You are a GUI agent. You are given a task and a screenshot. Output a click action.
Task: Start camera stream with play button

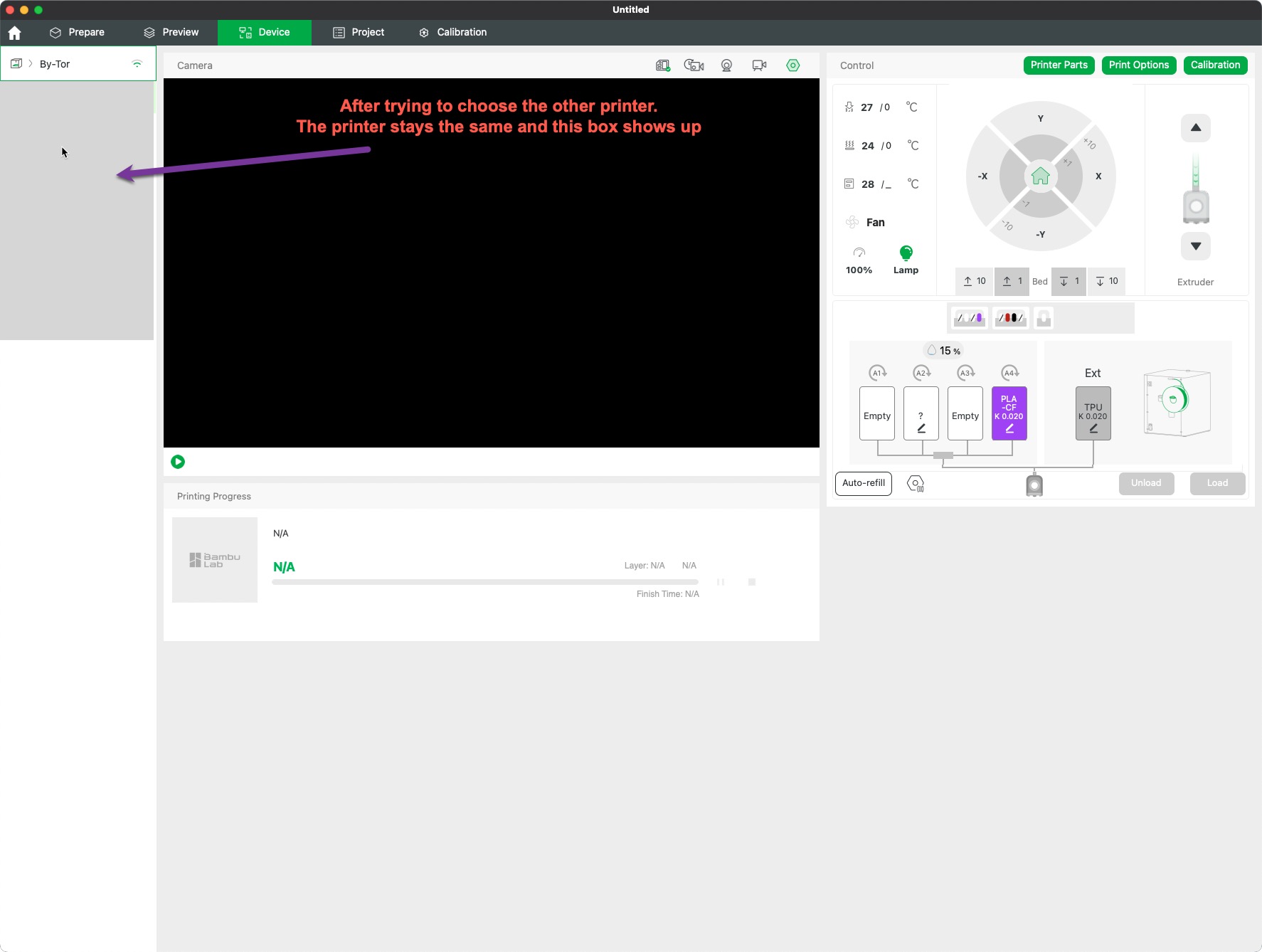[178, 462]
